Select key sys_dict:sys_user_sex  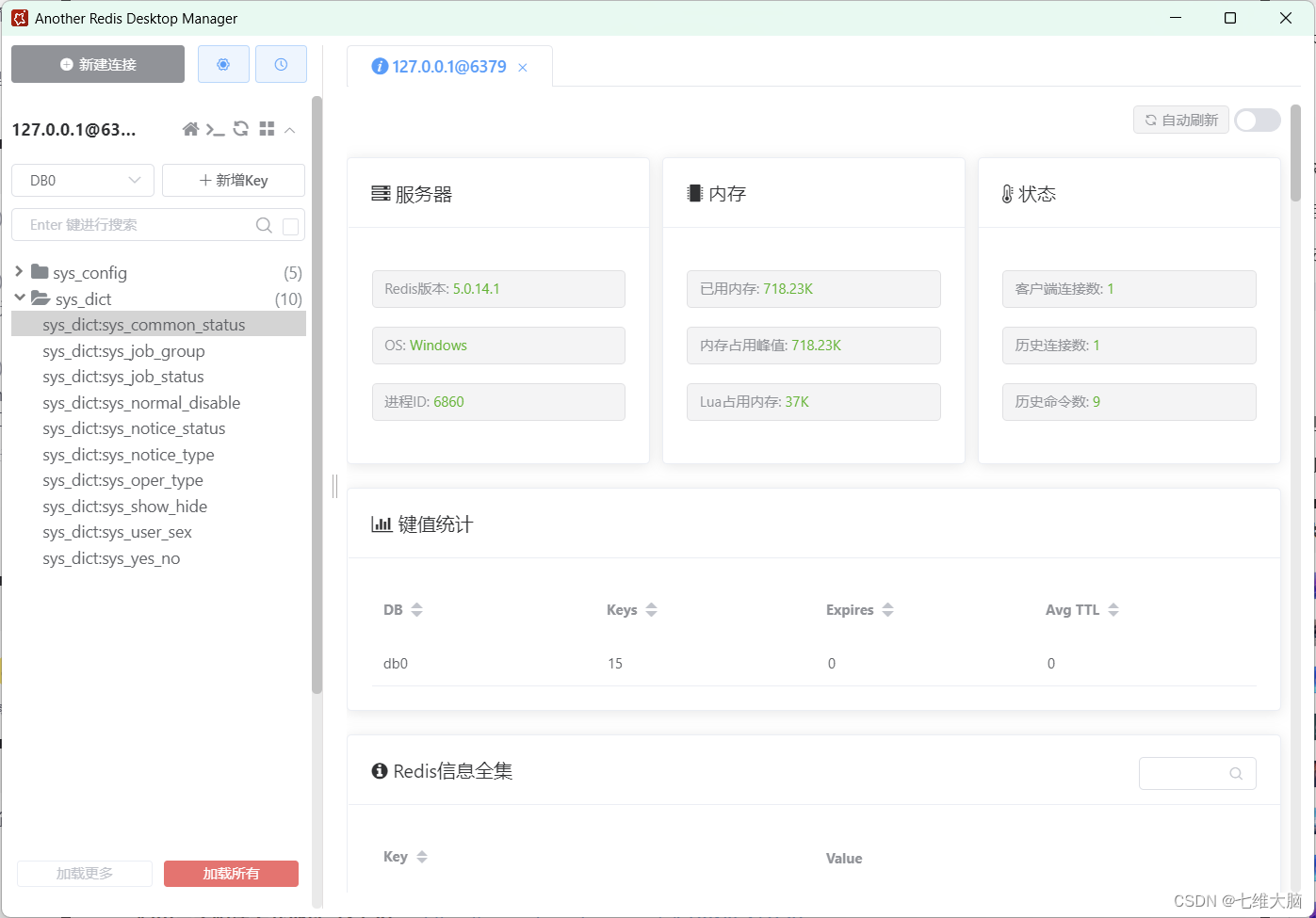point(158,532)
